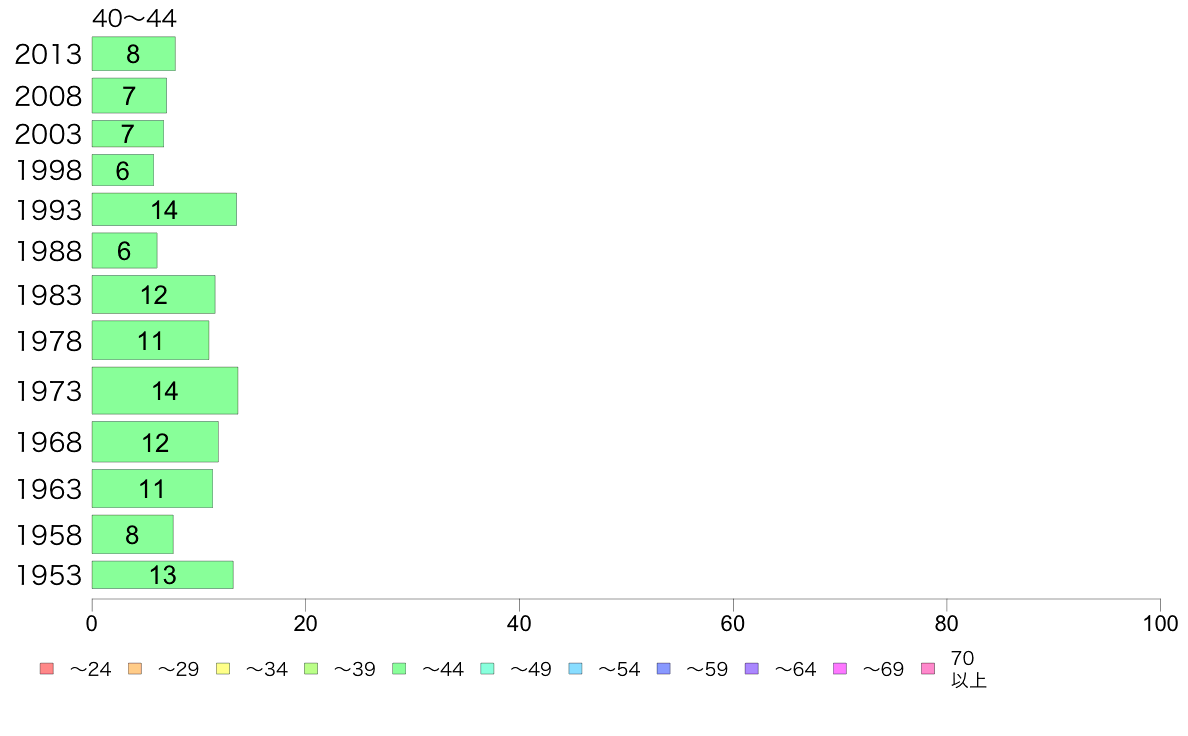The height and width of the screenshot is (736, 1188).
Task: Select the 1953 bar showing 13
Action: click(x=163, y=575)
